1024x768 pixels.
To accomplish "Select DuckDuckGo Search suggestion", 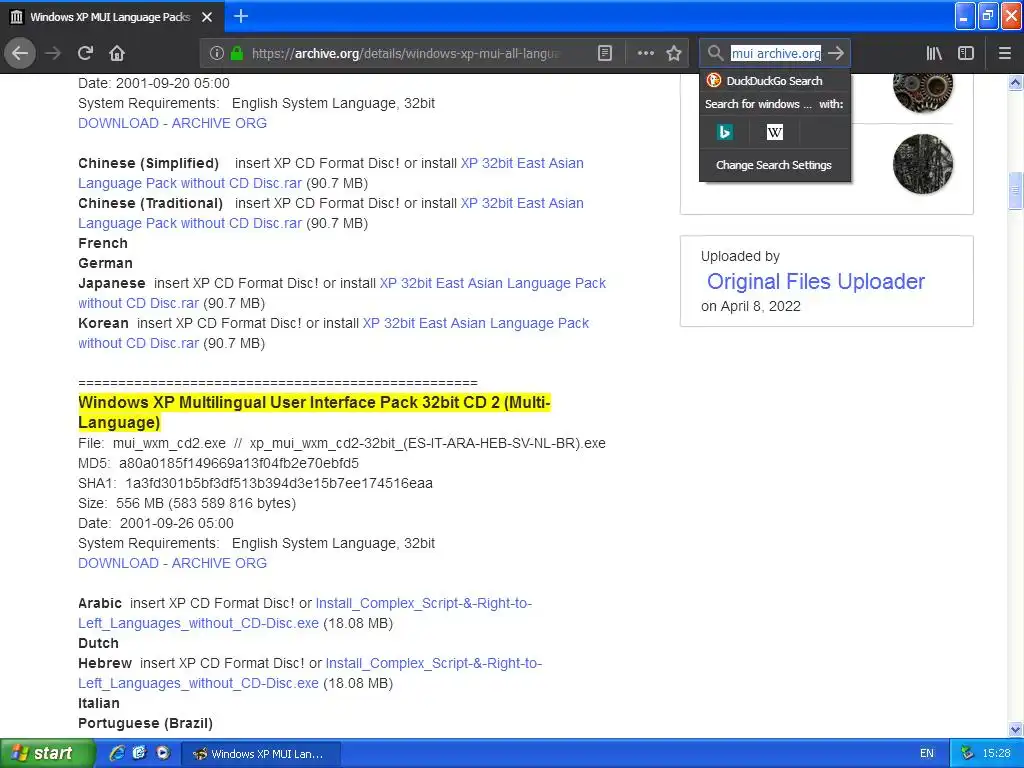I will 775,81.
